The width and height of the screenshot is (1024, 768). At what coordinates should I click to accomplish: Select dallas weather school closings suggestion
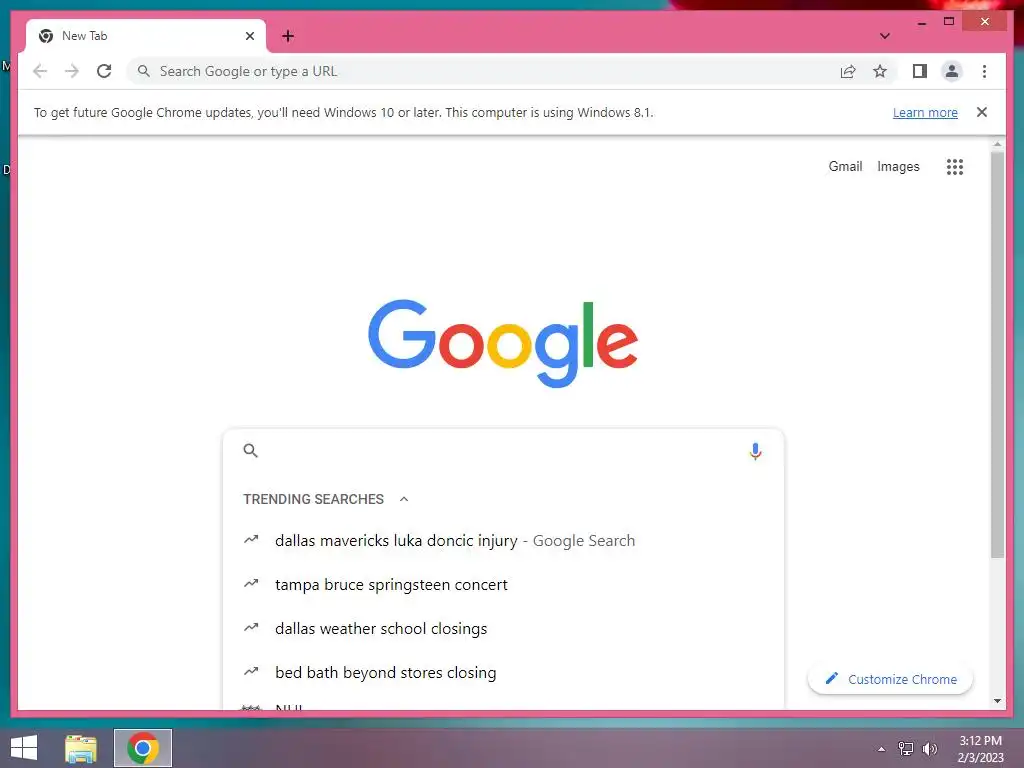point(503,628)
